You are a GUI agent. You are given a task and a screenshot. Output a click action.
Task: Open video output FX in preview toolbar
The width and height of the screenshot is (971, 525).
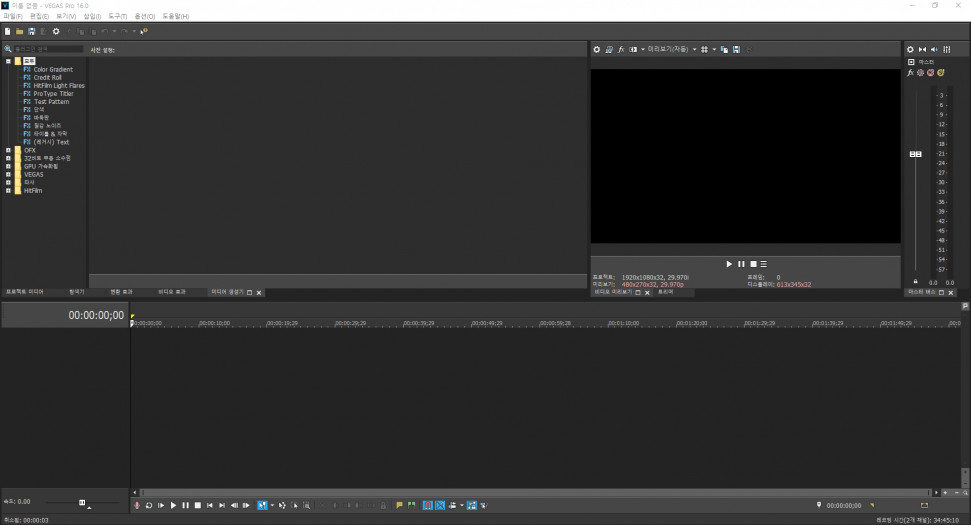click(x=621, y=50)
